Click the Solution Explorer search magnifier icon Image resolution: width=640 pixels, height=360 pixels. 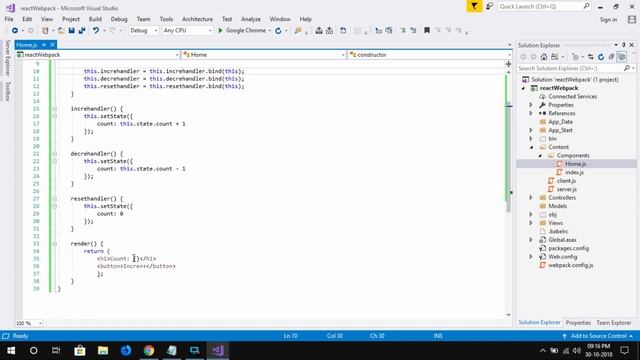click(x=627, y=68)
